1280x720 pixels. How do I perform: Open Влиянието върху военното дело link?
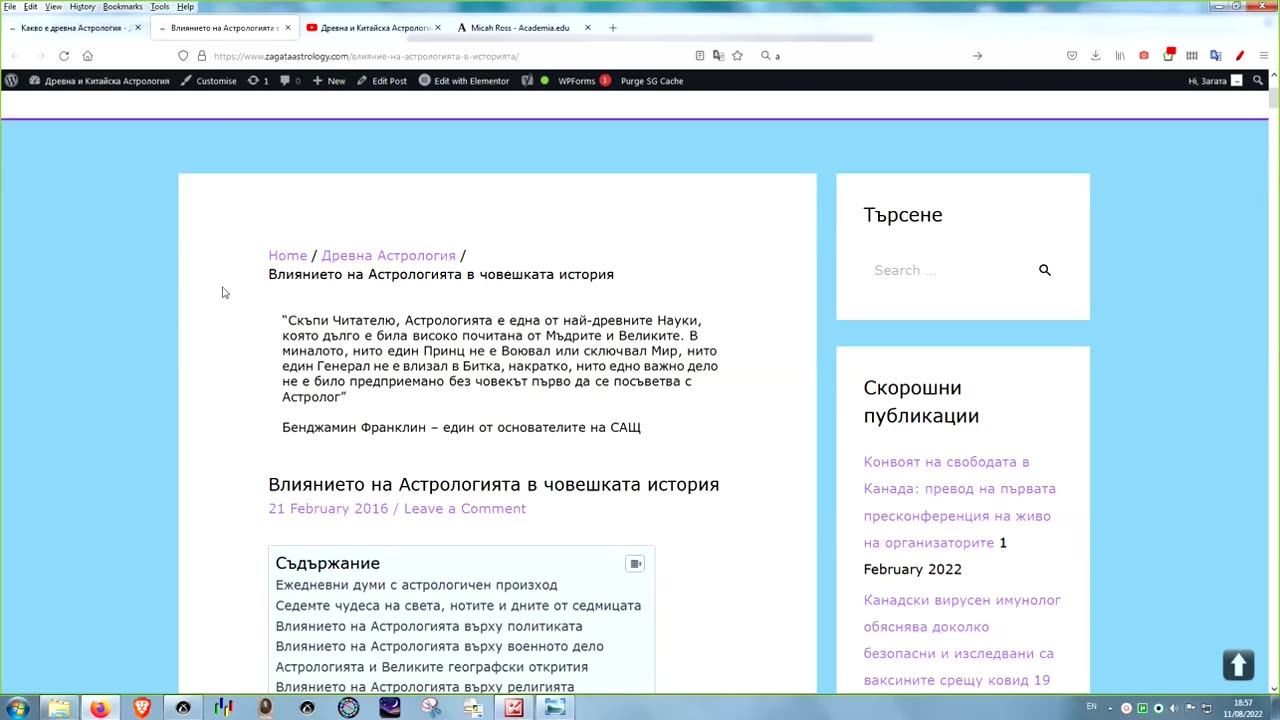click(x=439, y=647)
